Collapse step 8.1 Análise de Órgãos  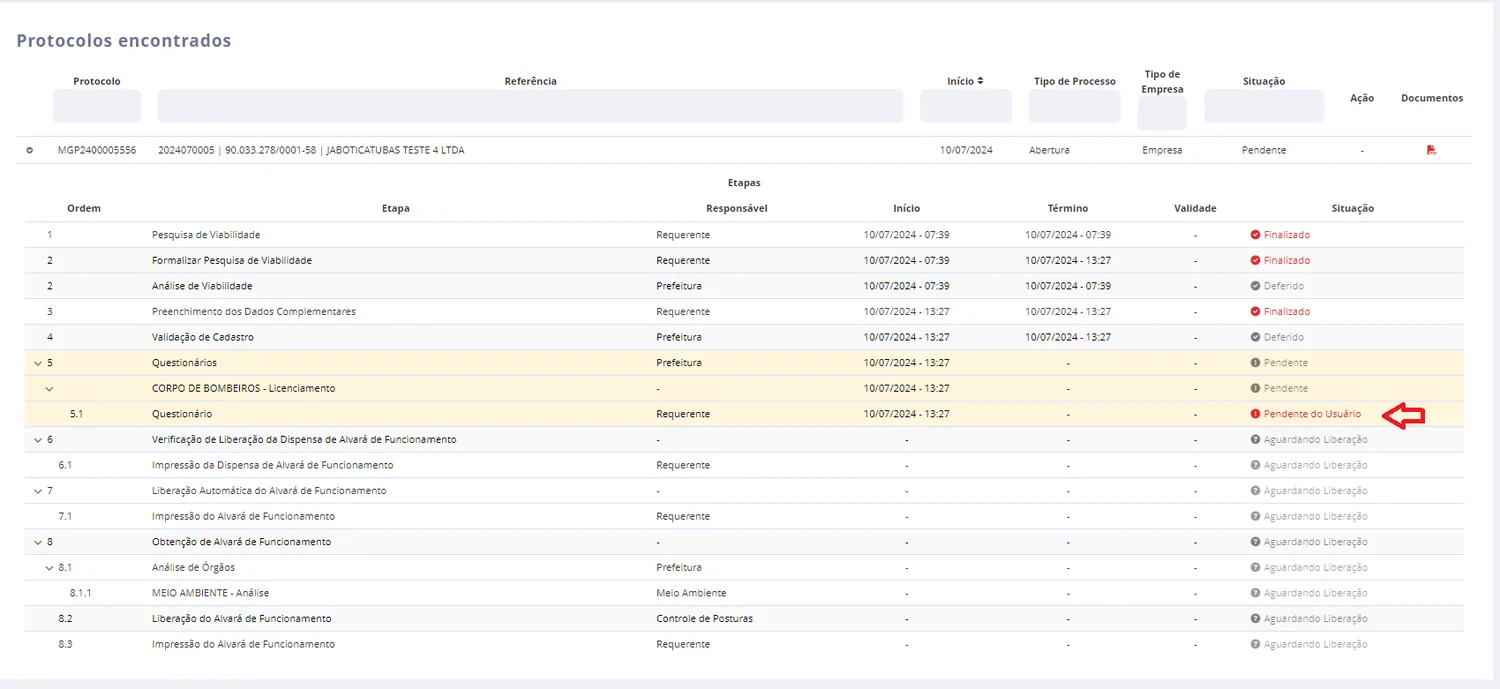(49, 568)
